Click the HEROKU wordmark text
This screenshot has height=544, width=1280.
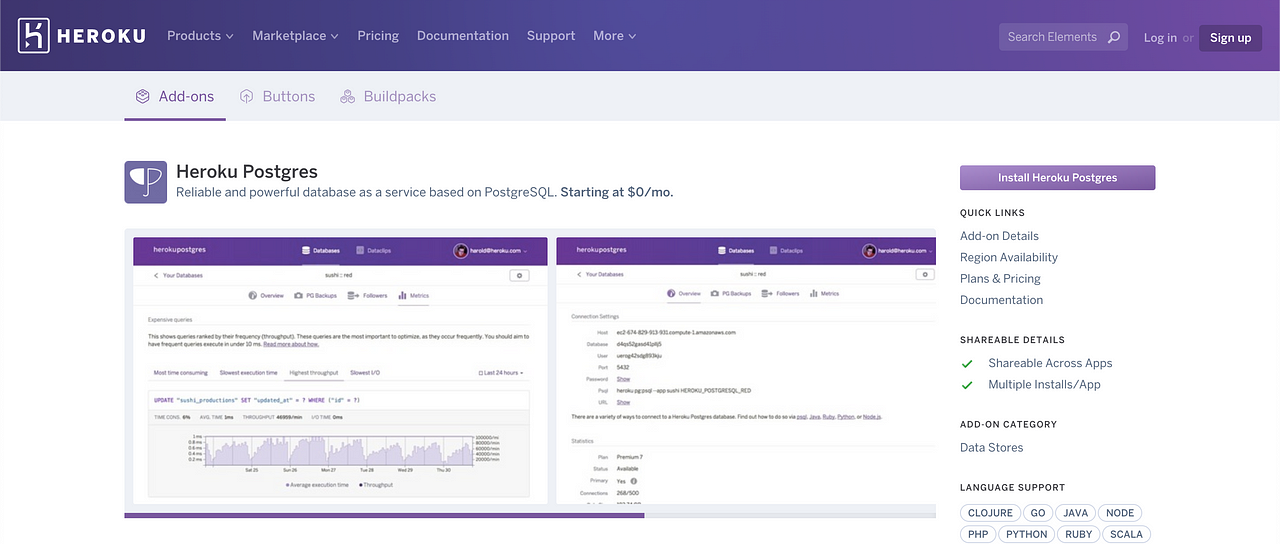(x=102, y=36)
